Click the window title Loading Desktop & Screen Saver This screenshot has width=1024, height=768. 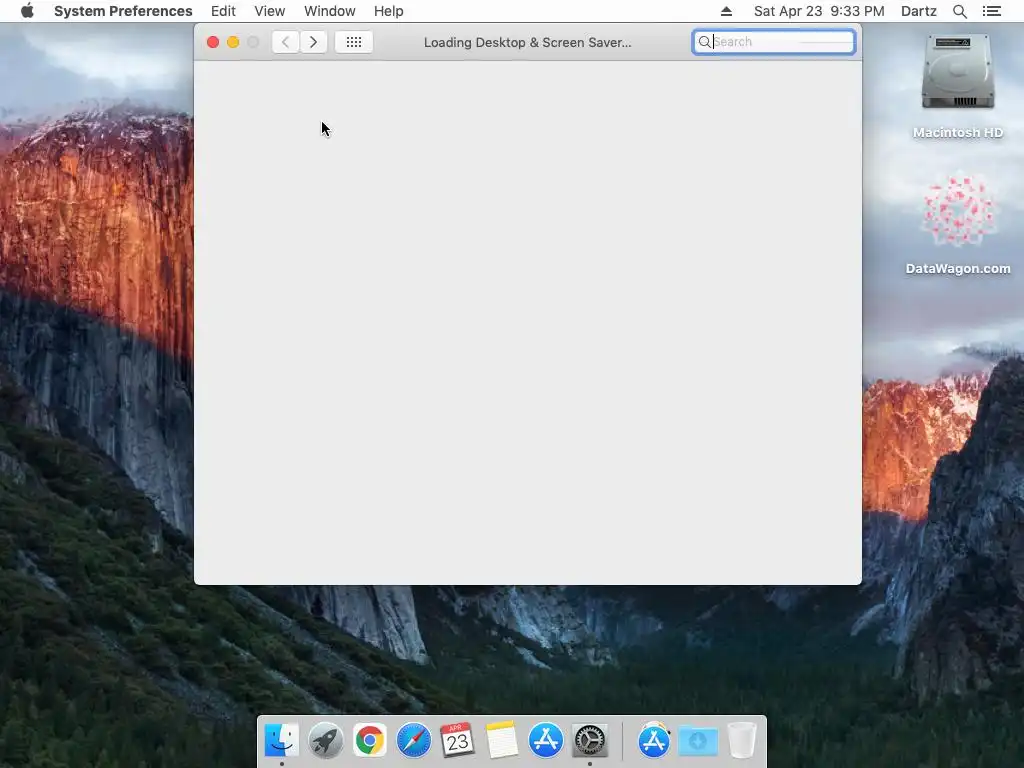[x=528, y=42]
